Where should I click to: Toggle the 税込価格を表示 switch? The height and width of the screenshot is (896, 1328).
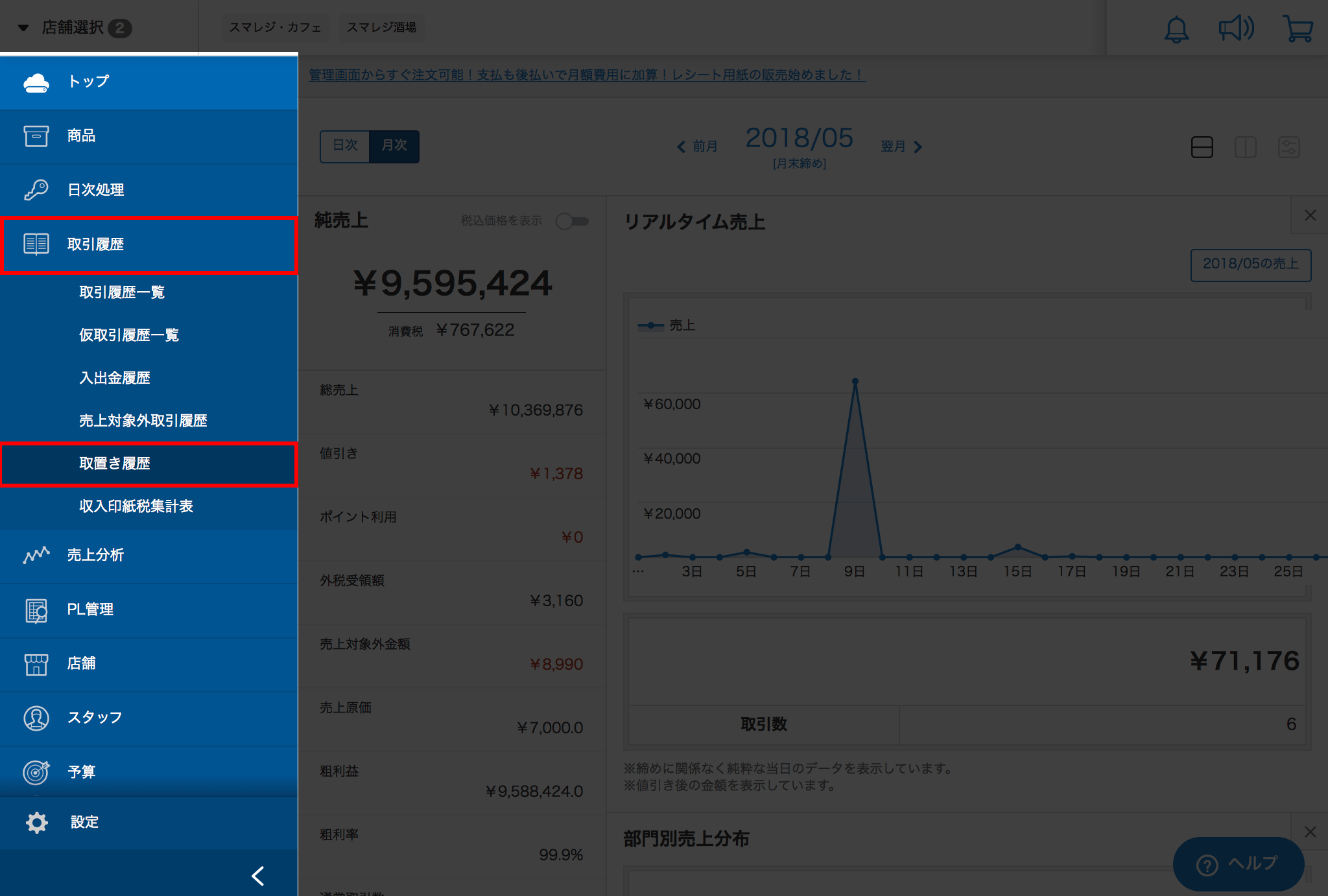coord(572,221)
